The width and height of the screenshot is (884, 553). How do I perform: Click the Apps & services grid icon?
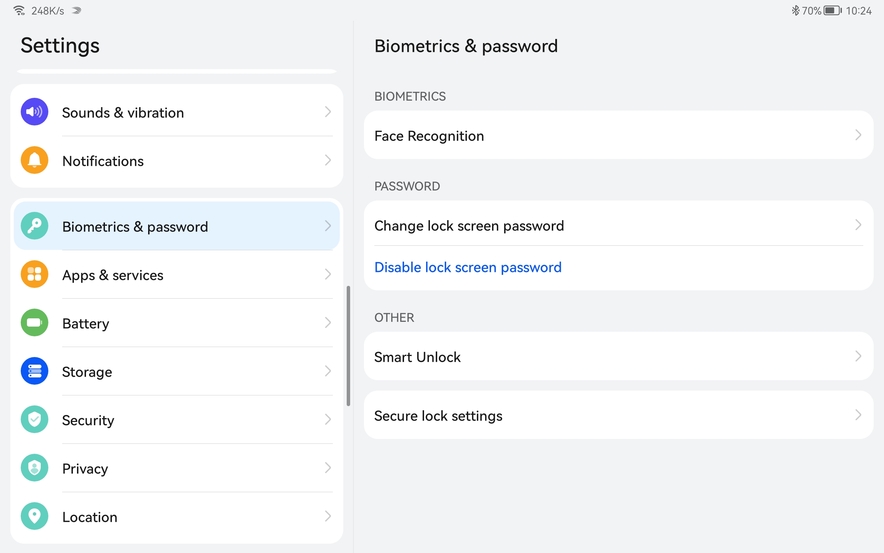click(34, 275)
